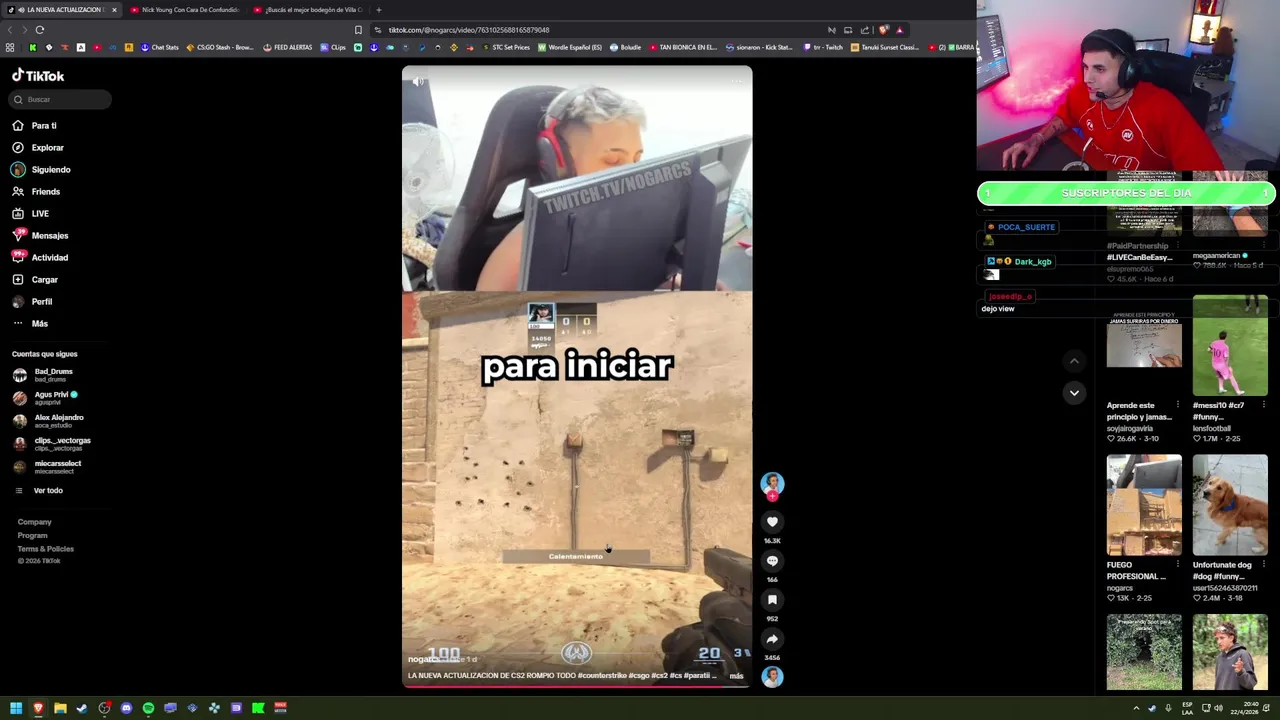1280x720 pixels.
Task: Expand the Más options menu
Action: tap(30, 324)
